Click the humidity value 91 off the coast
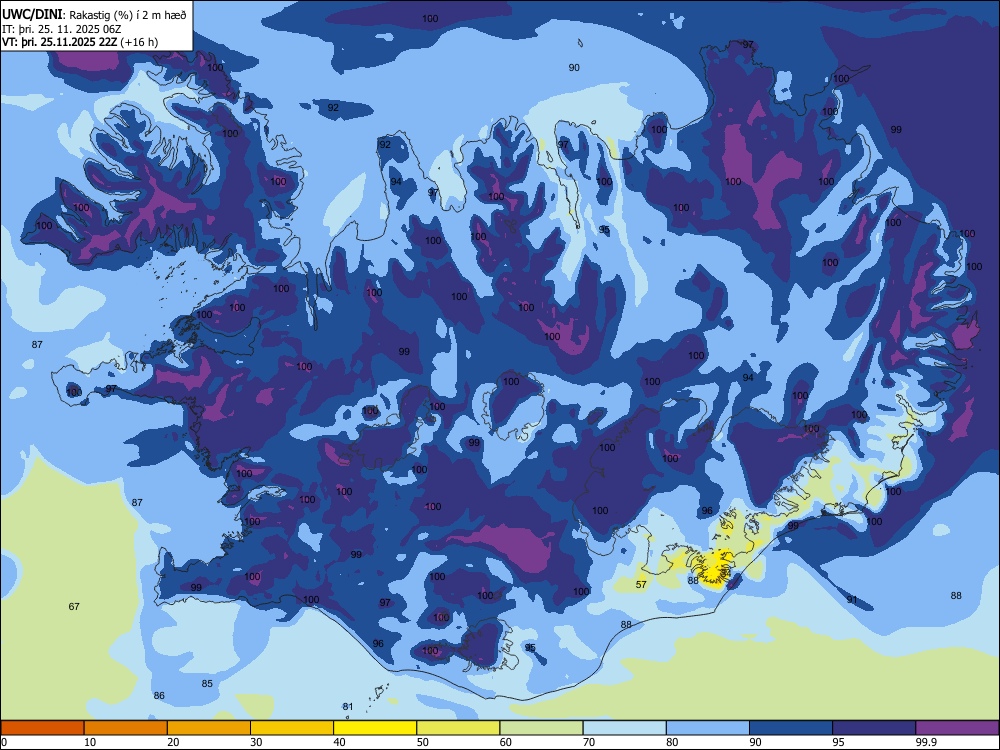 point(852,600)
